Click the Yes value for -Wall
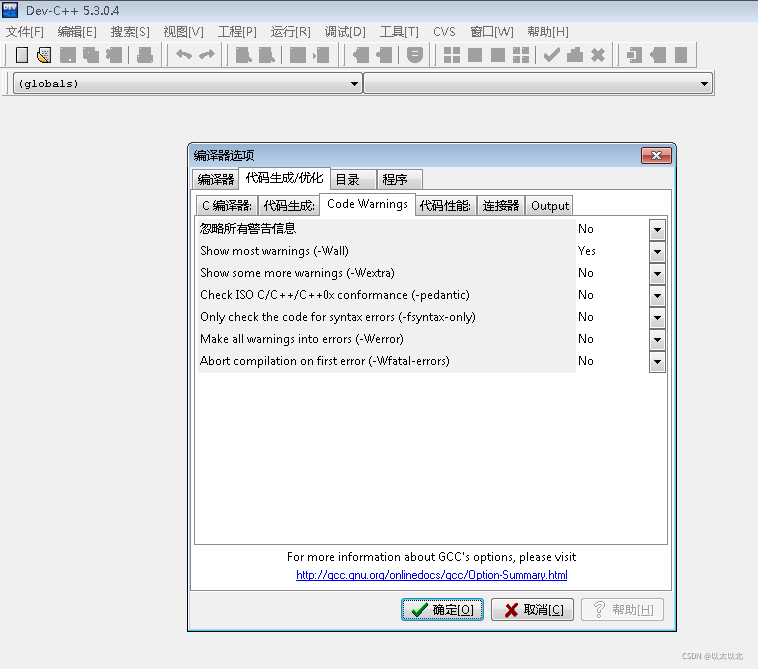The width and height of the screenshot is (758, 669). [586, 251]
